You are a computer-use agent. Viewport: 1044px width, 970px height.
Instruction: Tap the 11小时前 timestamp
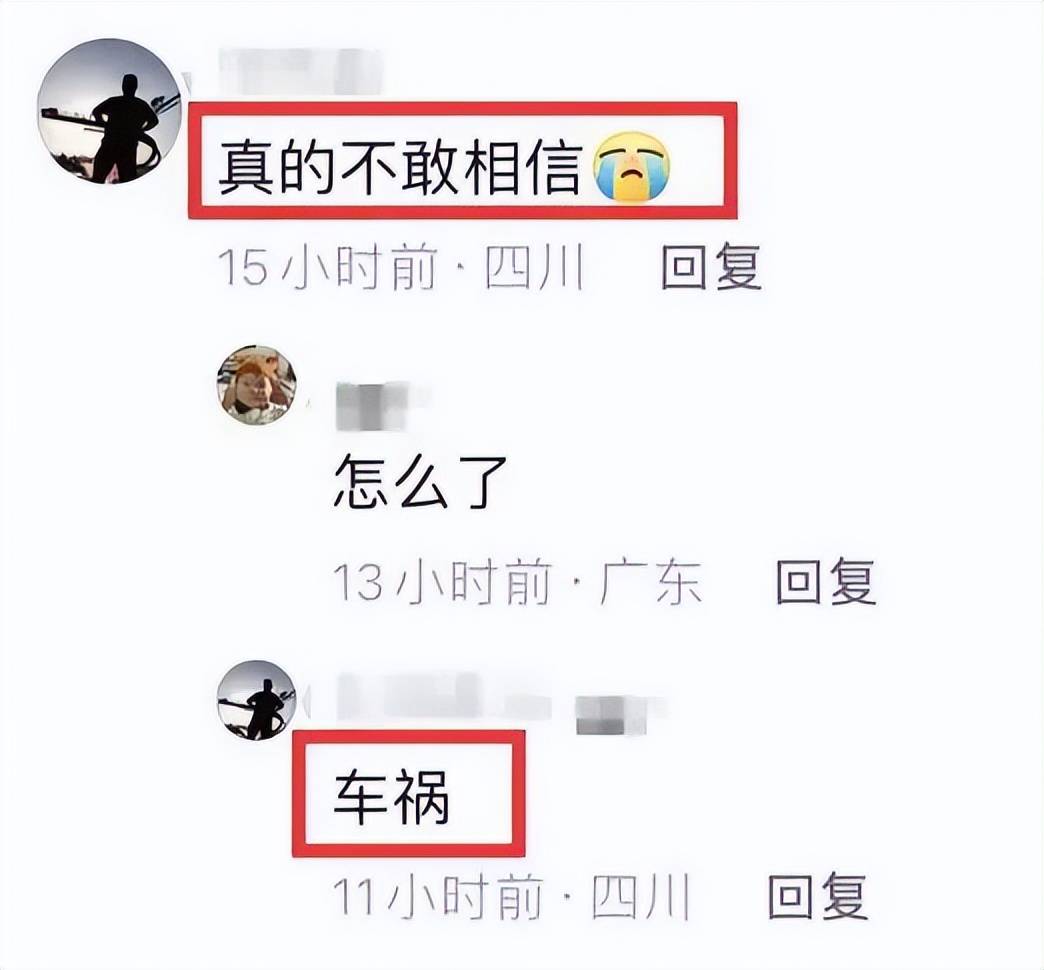pyautogui.click(x=438, y=897)
